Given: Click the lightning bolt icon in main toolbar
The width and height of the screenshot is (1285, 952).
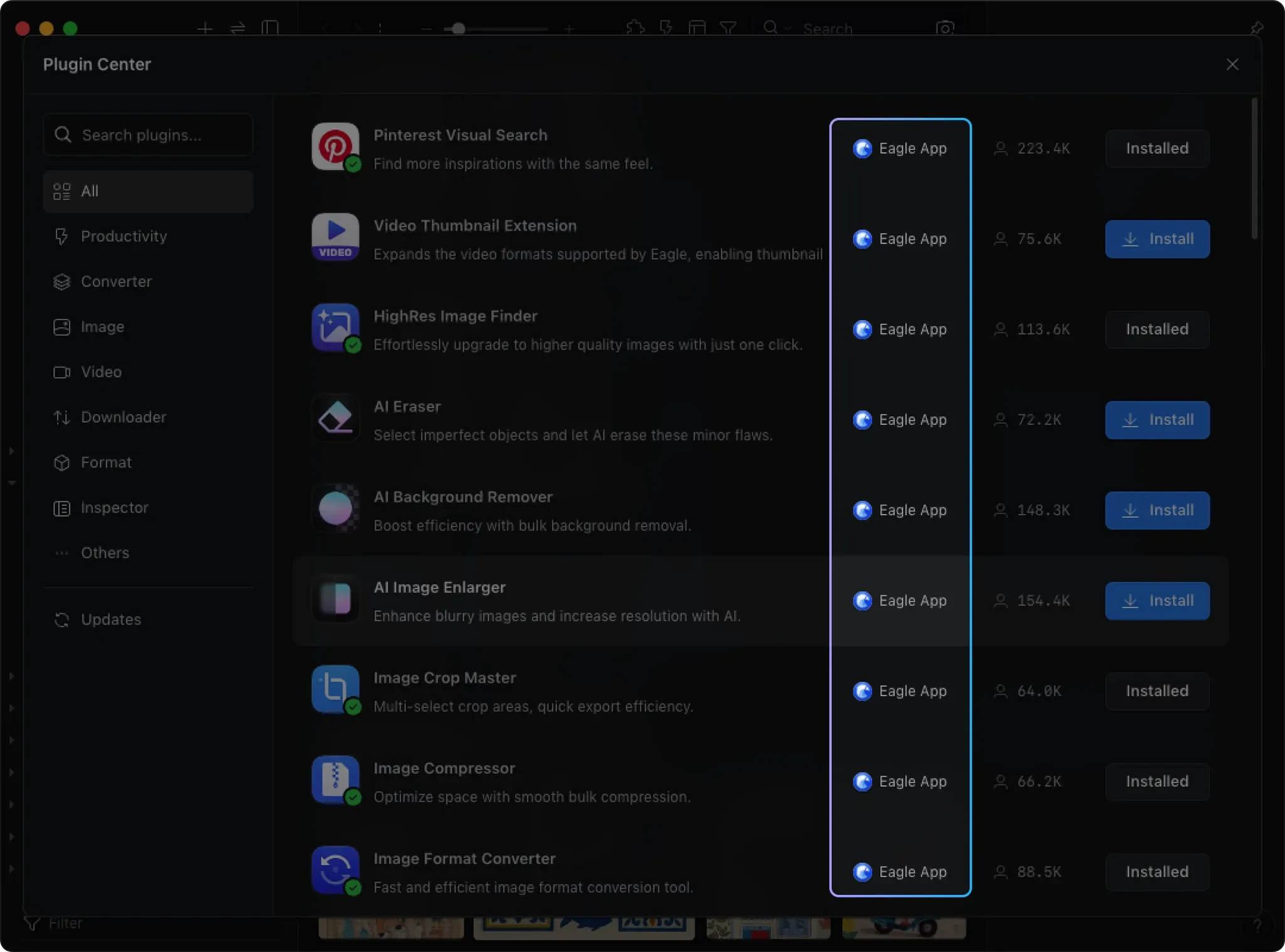Looking at the screenshot, I should point(666,28).
